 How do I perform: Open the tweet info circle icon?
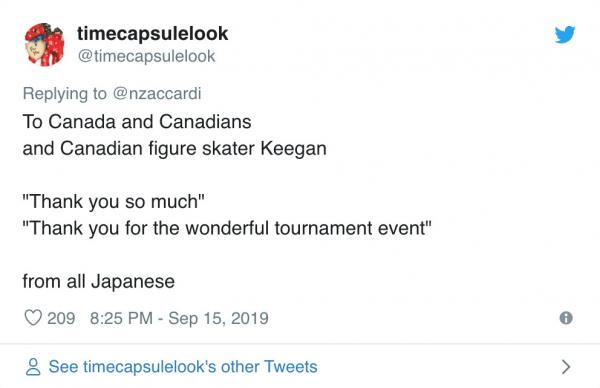(566, 318)
